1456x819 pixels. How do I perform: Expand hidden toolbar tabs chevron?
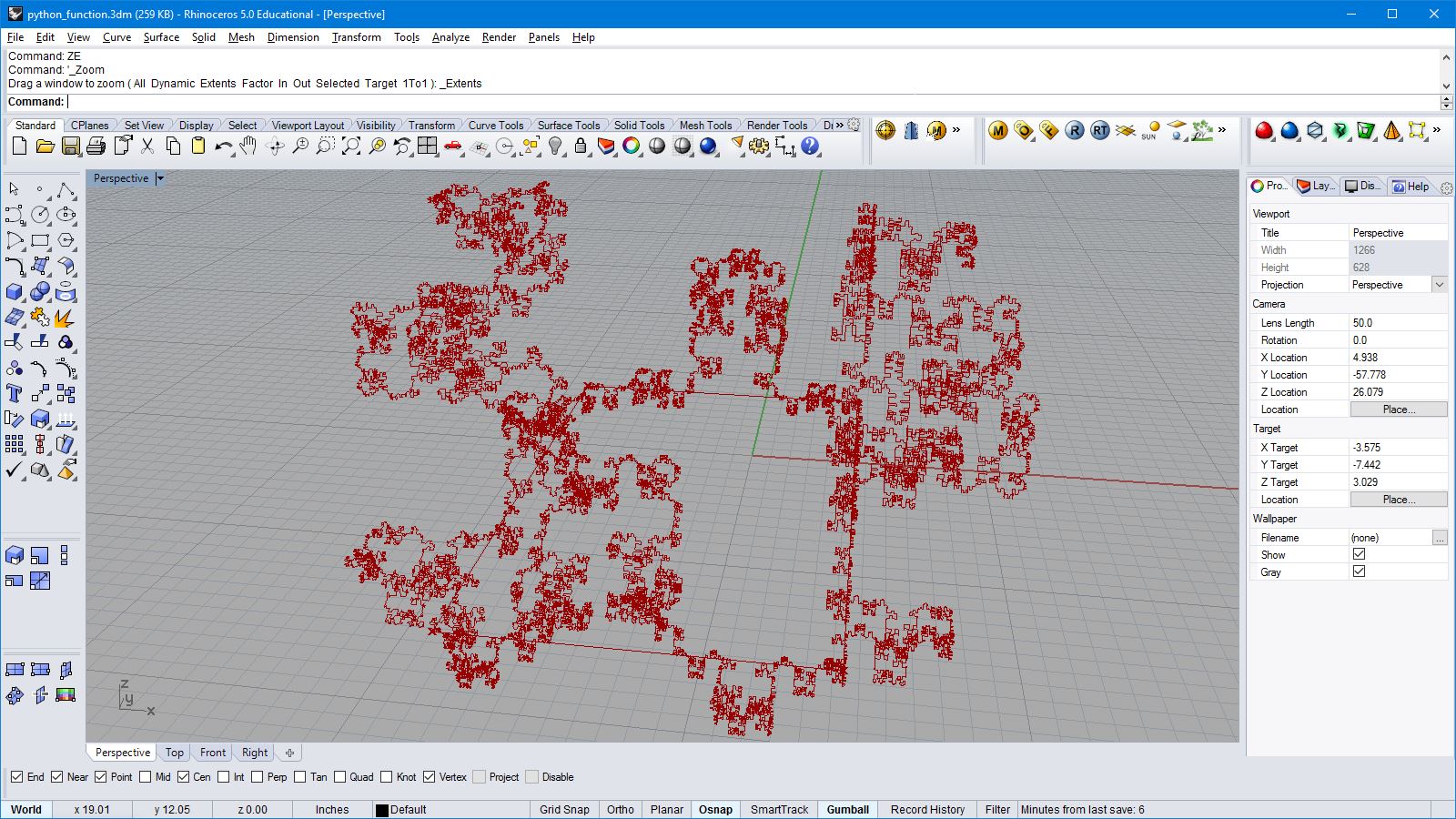click(839, 126)
